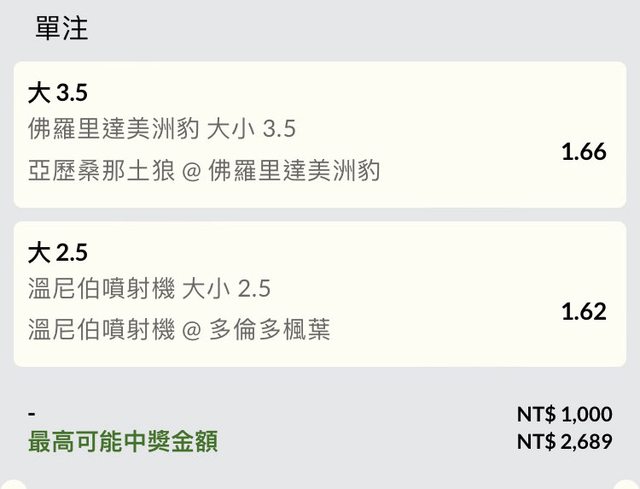Screen dimensions: 640x489
Task: Tap the green 最高可能中獎金額 label
Action: [x=123, y=441]
